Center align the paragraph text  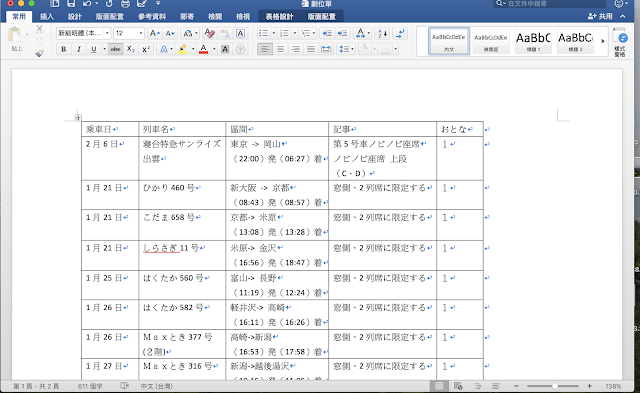click(x=280, y=49)
